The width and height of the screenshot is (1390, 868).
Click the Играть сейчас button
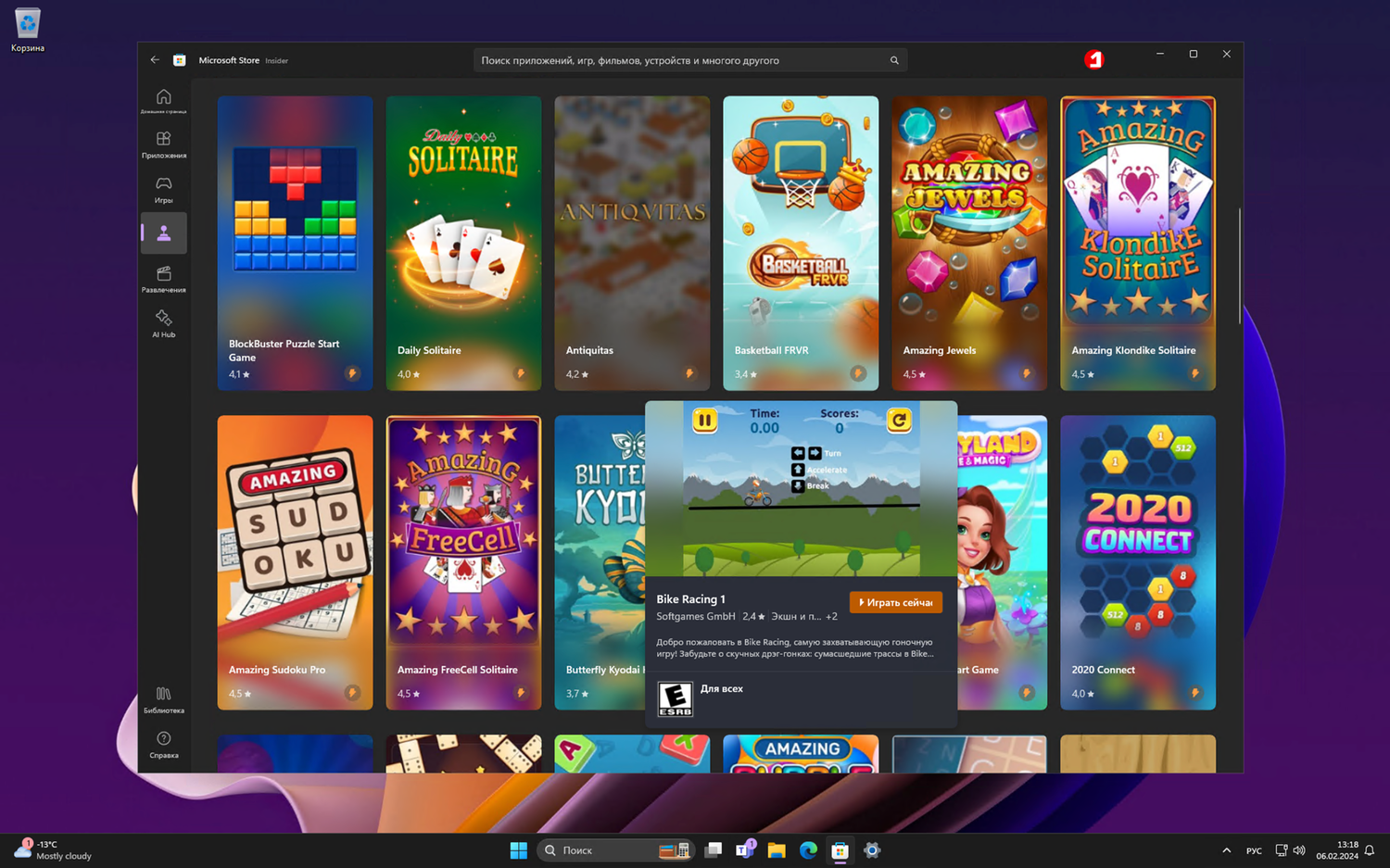(x=896, y=602)
